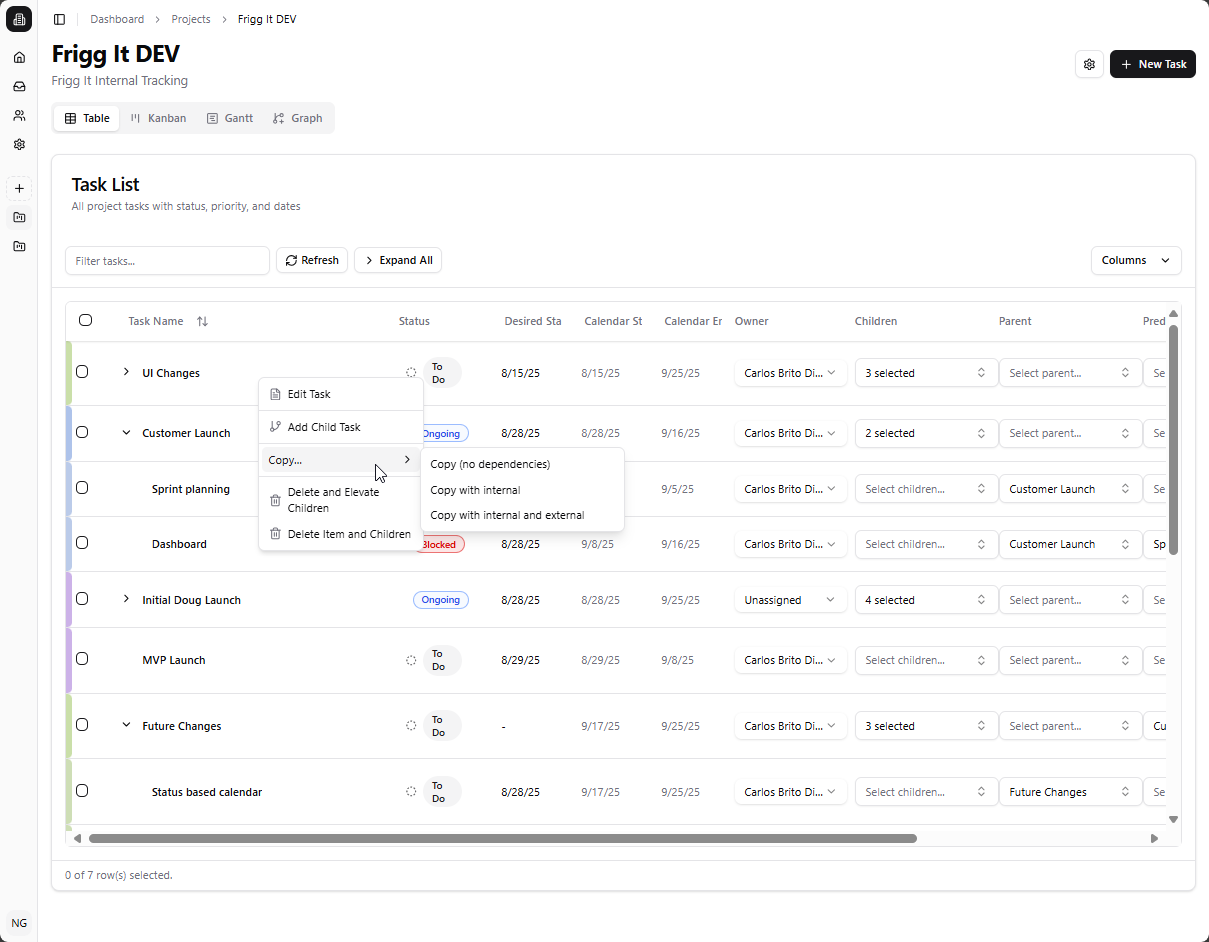Click the plus add icon in sidebar

19,188
